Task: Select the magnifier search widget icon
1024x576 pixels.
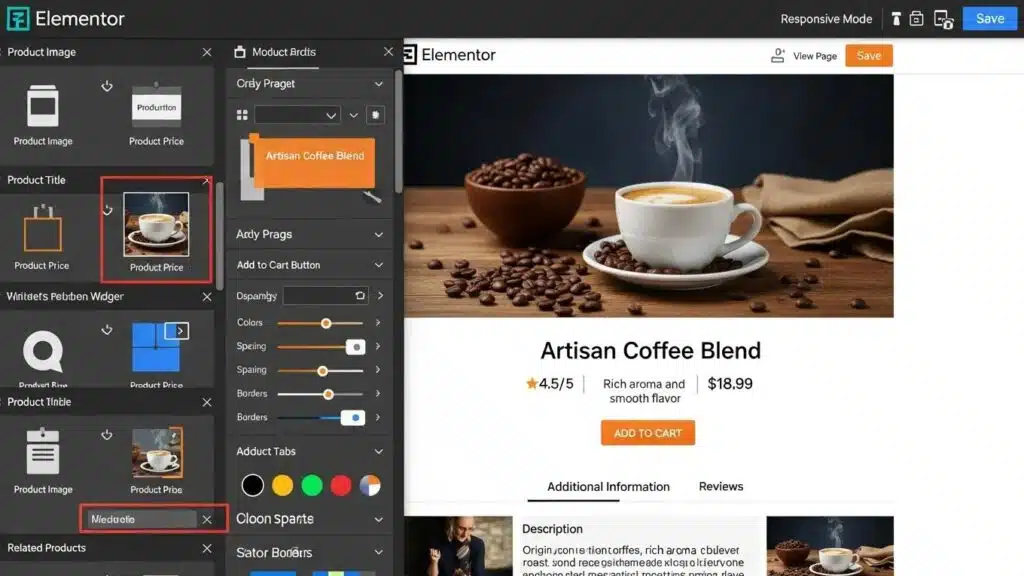Action: pyautogui.click(x=43, y=351)
